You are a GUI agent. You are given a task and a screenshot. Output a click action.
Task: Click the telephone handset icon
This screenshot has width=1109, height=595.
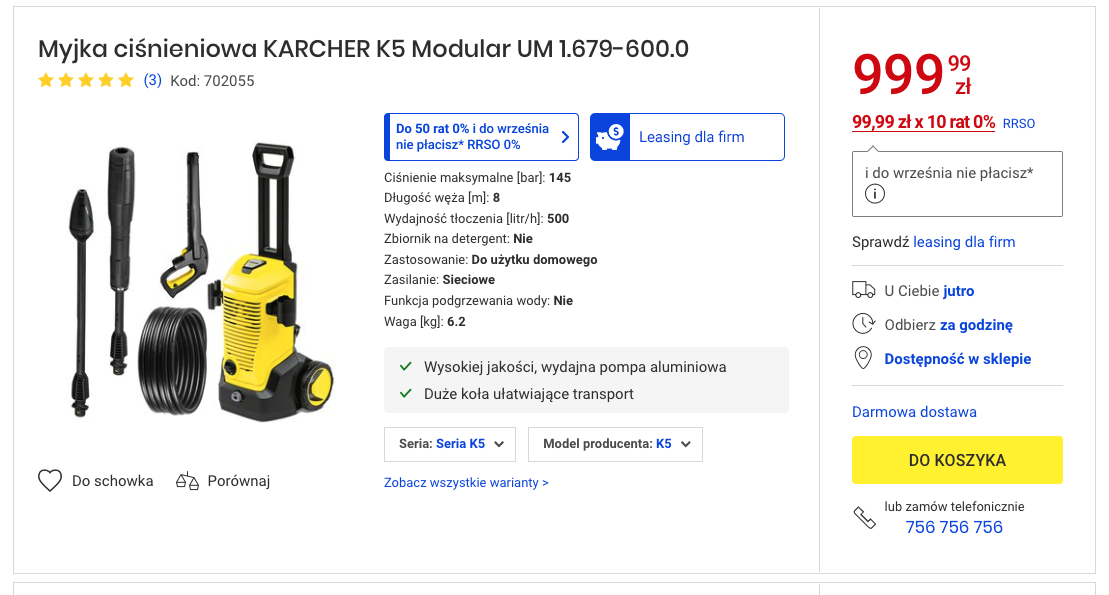864,518
